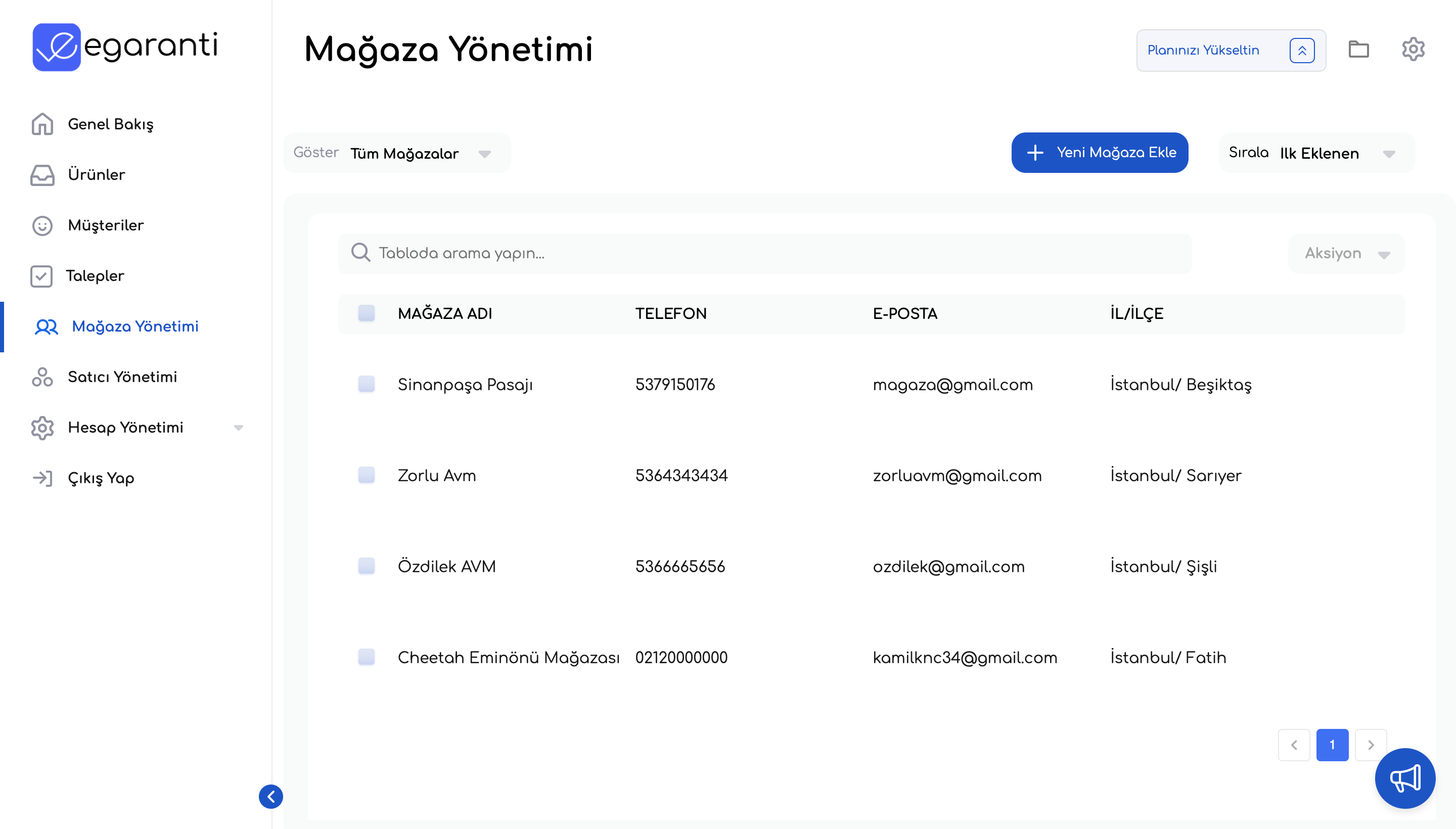Image resolution: width=1456 pixels, height=829 pixels.
Task: Click Yeni Mağaza Ekle button
Action: coord(1100,153)
